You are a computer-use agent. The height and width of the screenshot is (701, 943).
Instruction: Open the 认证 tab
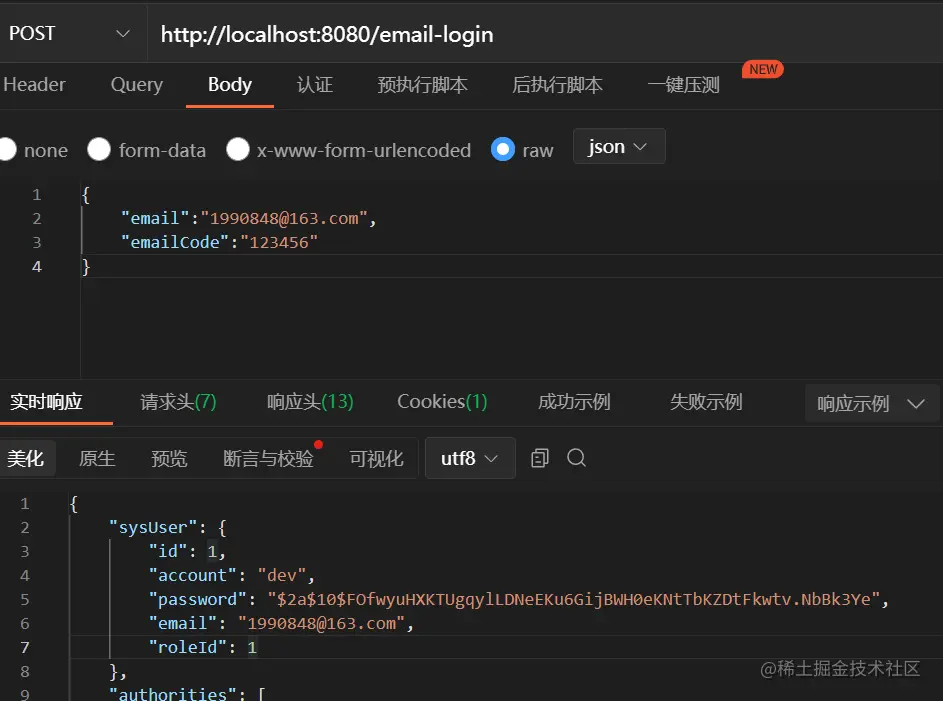click(x=315, y=85)
